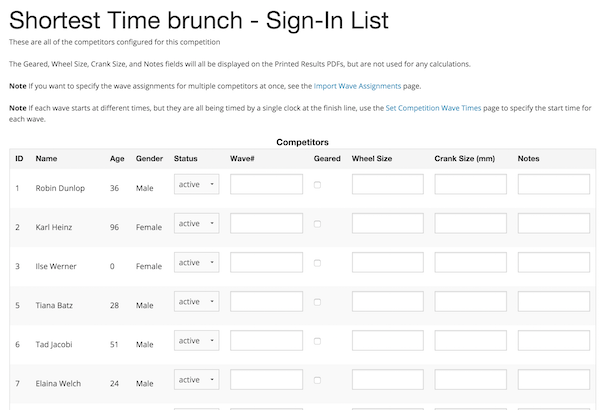Image resolution: width=600 pixels, height=410 pixels.
Task: Open the Status dropdown for Robin Dunlop
Action: pyautogui.click(x=197, y=185)
